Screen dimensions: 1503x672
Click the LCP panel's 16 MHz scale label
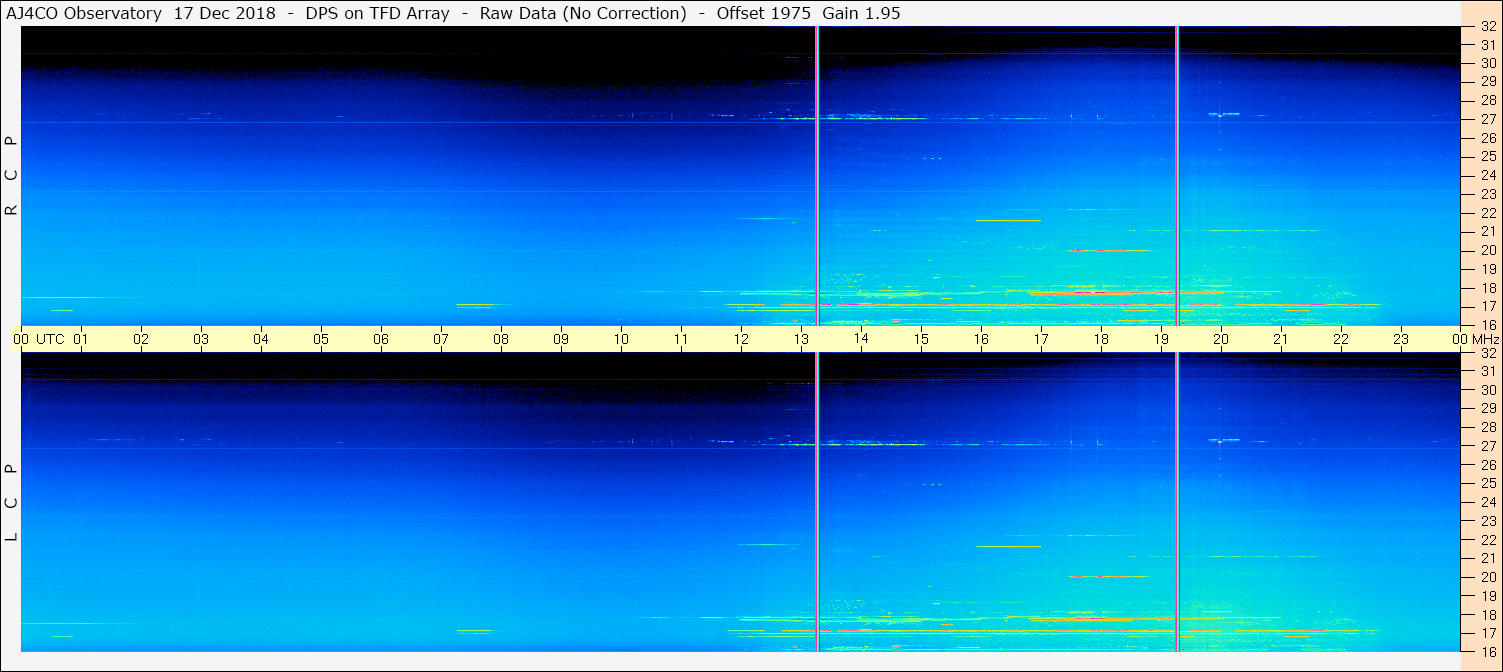point(1488,652)
